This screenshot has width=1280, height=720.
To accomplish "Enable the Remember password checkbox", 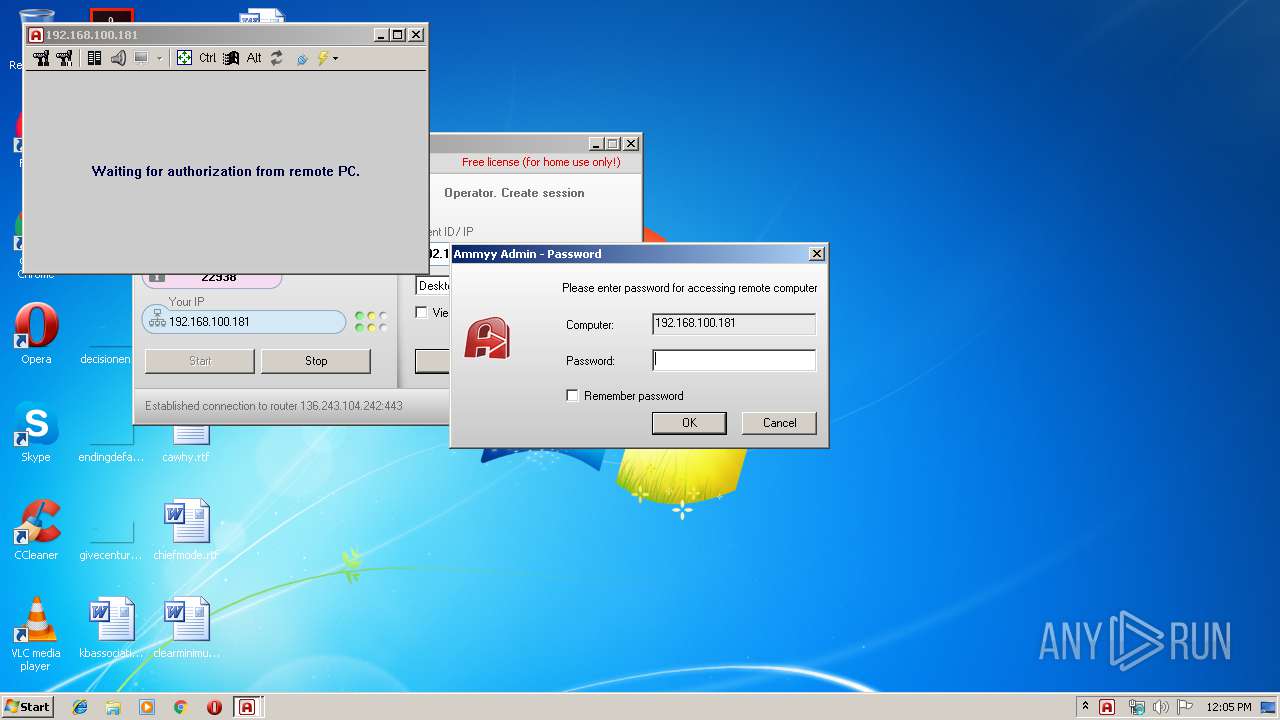I will 572,396.
